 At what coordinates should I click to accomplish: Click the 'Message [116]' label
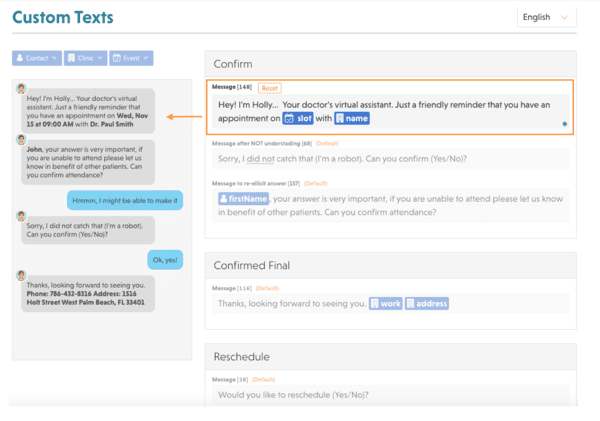(232, 288)
